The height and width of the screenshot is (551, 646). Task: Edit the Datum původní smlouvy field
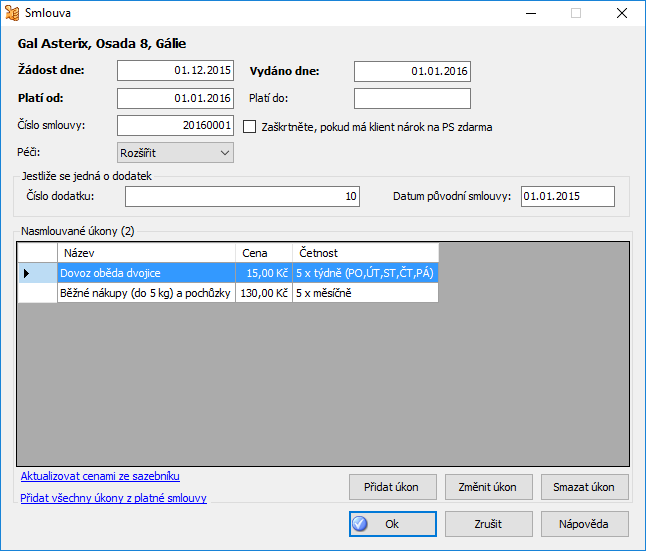[x=567, y=196]
